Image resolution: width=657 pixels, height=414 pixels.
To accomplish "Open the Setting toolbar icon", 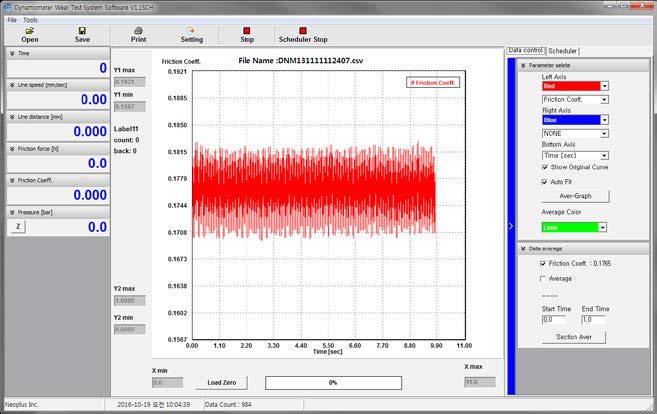I will 191,31.
